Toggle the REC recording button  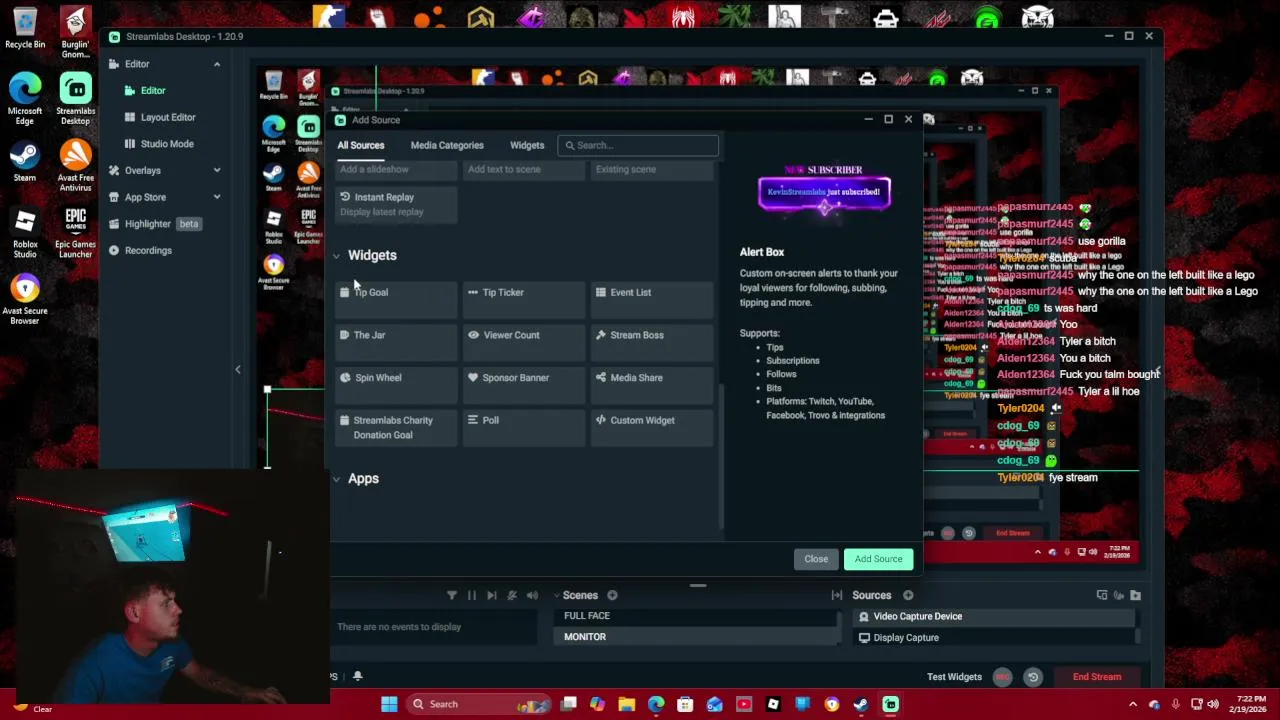[1003, 677]
